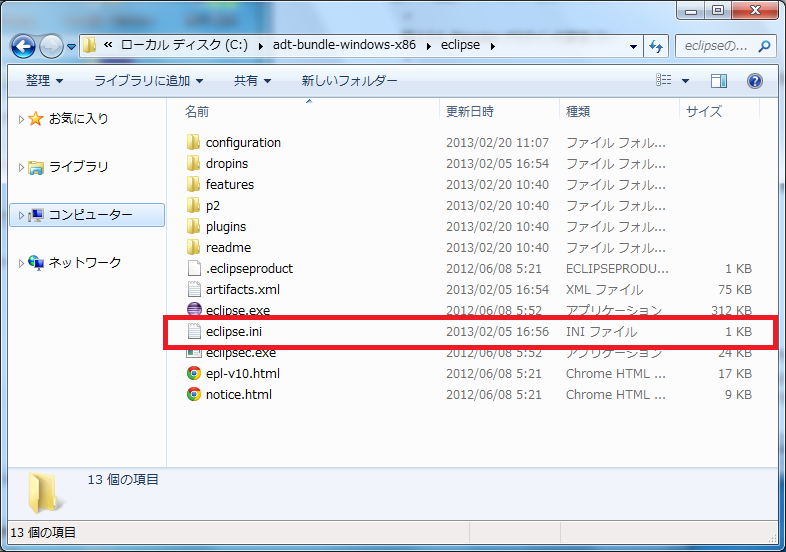Screen dimensions: 786x552
Task: Click date 2013/02/20 11:07 of configuration
Action: [497, 143]
